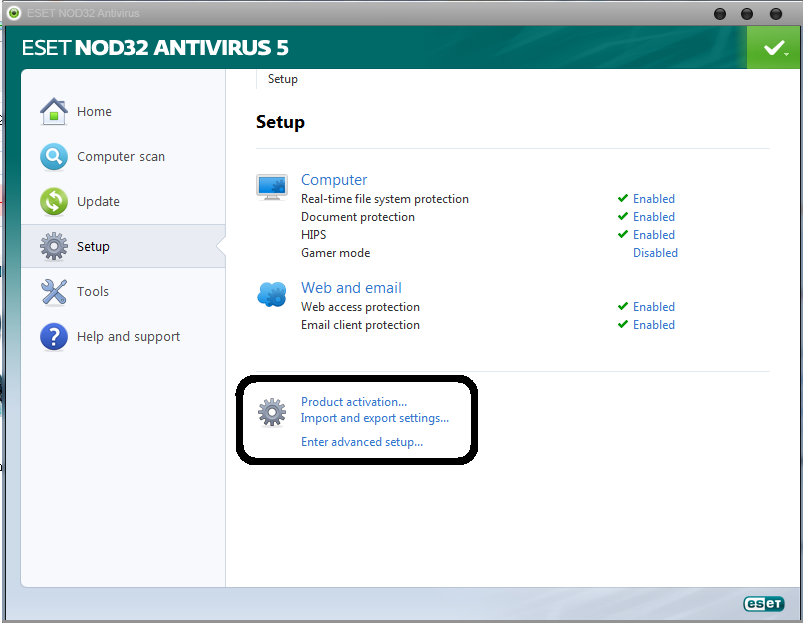Click the ESET eye icon in title bar
The image size is (803, 623).
(14, 13)
